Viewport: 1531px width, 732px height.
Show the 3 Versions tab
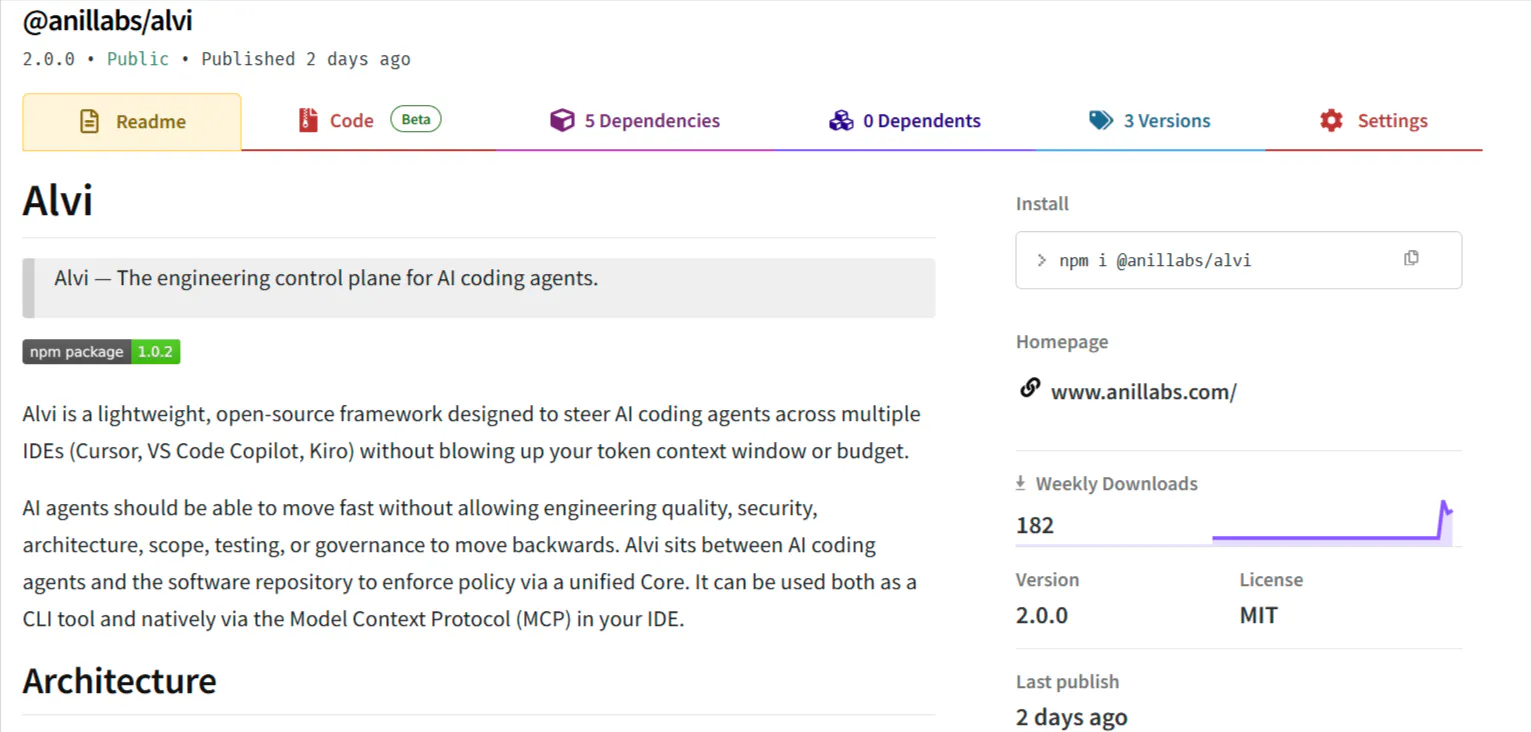click(1150, 121)
